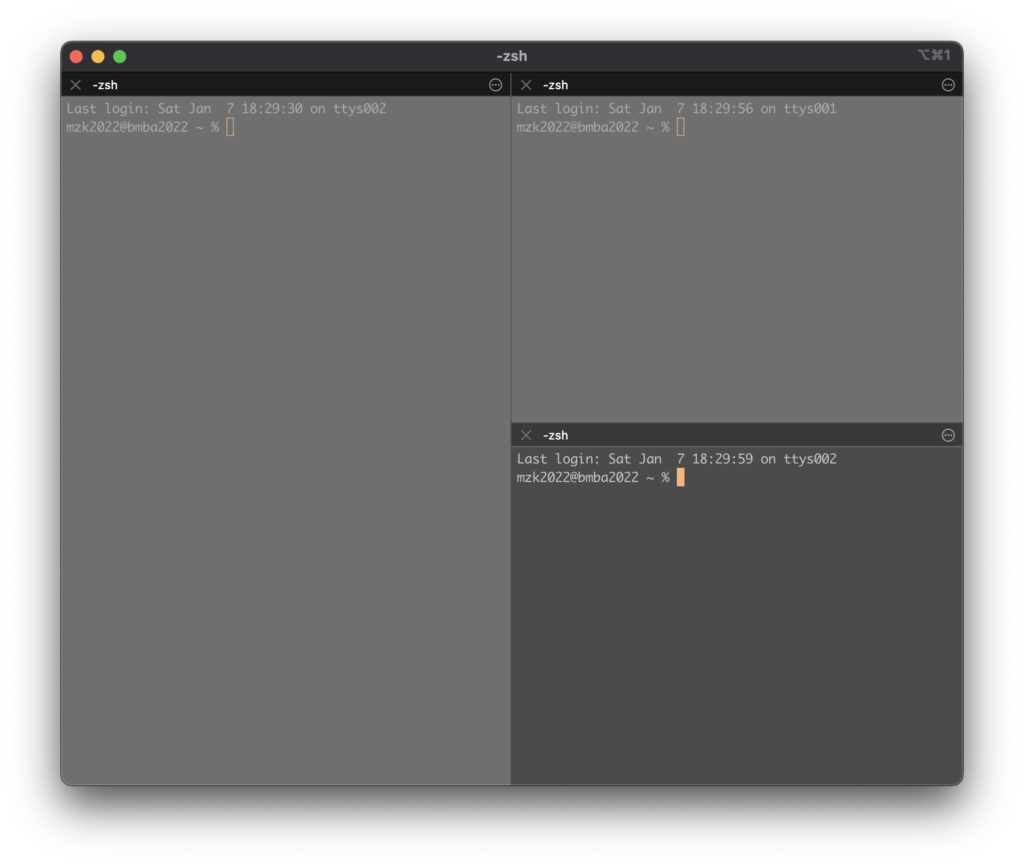1024x866 pixels.
Task: Click the prompt cursor in the 18:29:30 pane
Action: (230, 127)
